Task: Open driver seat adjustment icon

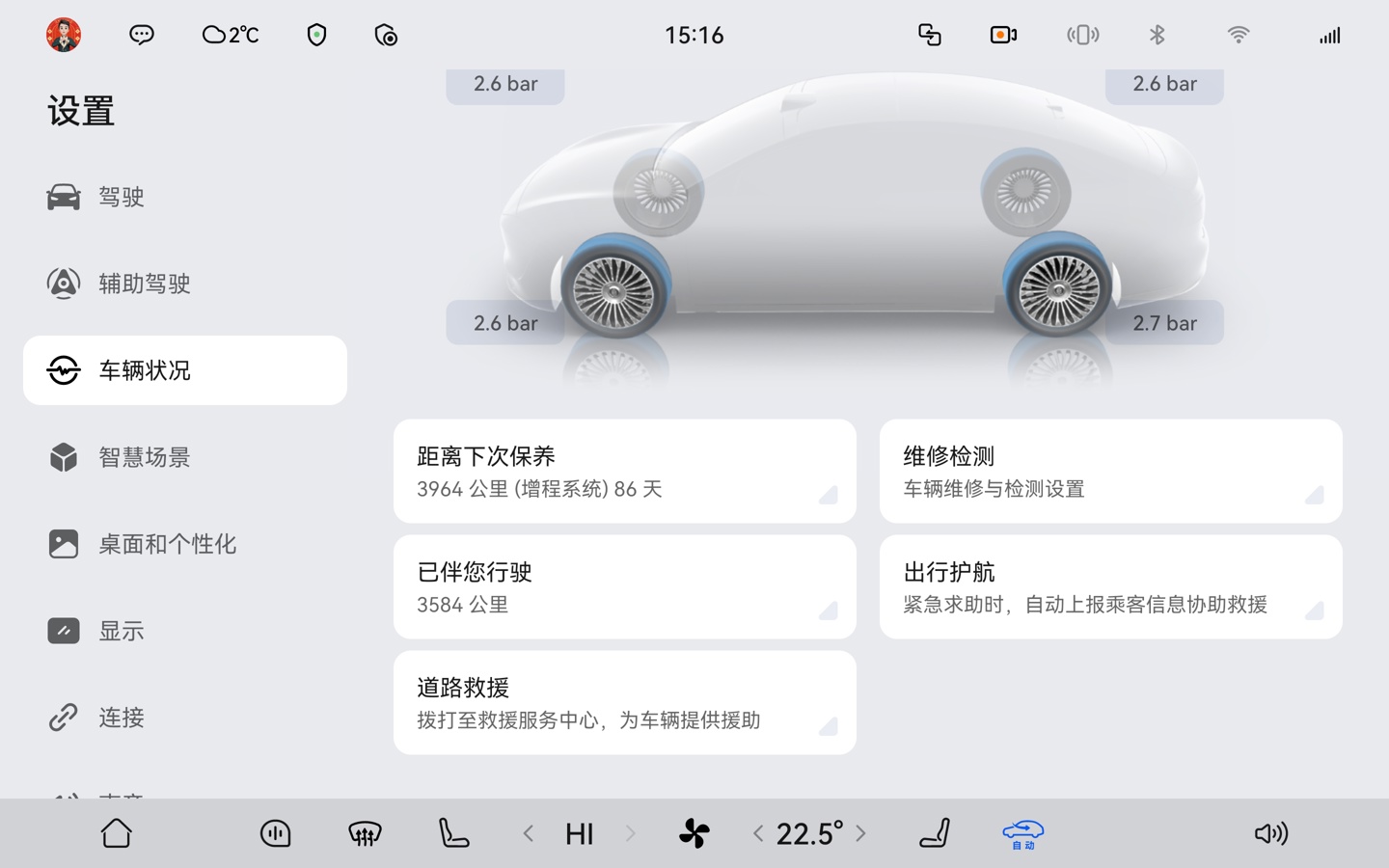Action: point(453,833)
